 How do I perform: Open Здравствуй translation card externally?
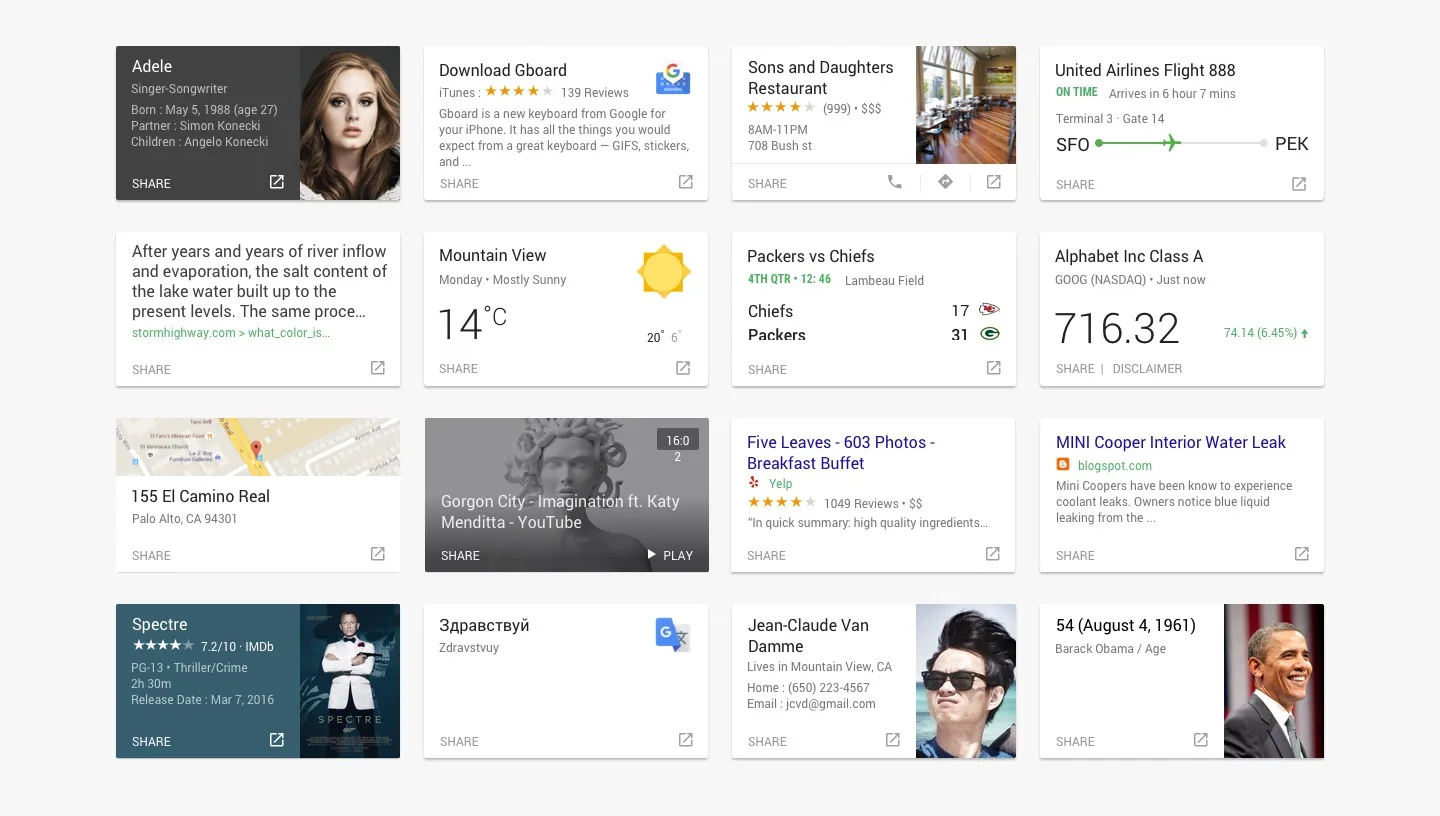click(x=686, y=740)
